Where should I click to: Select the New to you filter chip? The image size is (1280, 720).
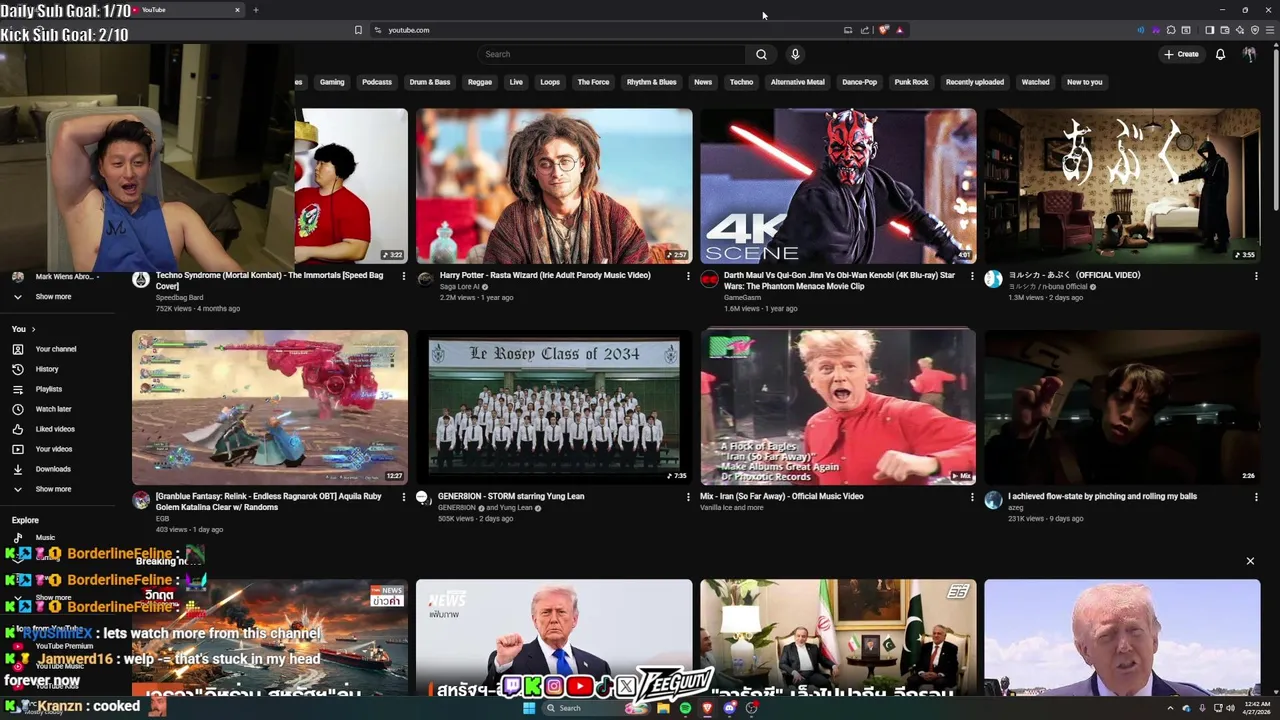(x=1084, y=82)
